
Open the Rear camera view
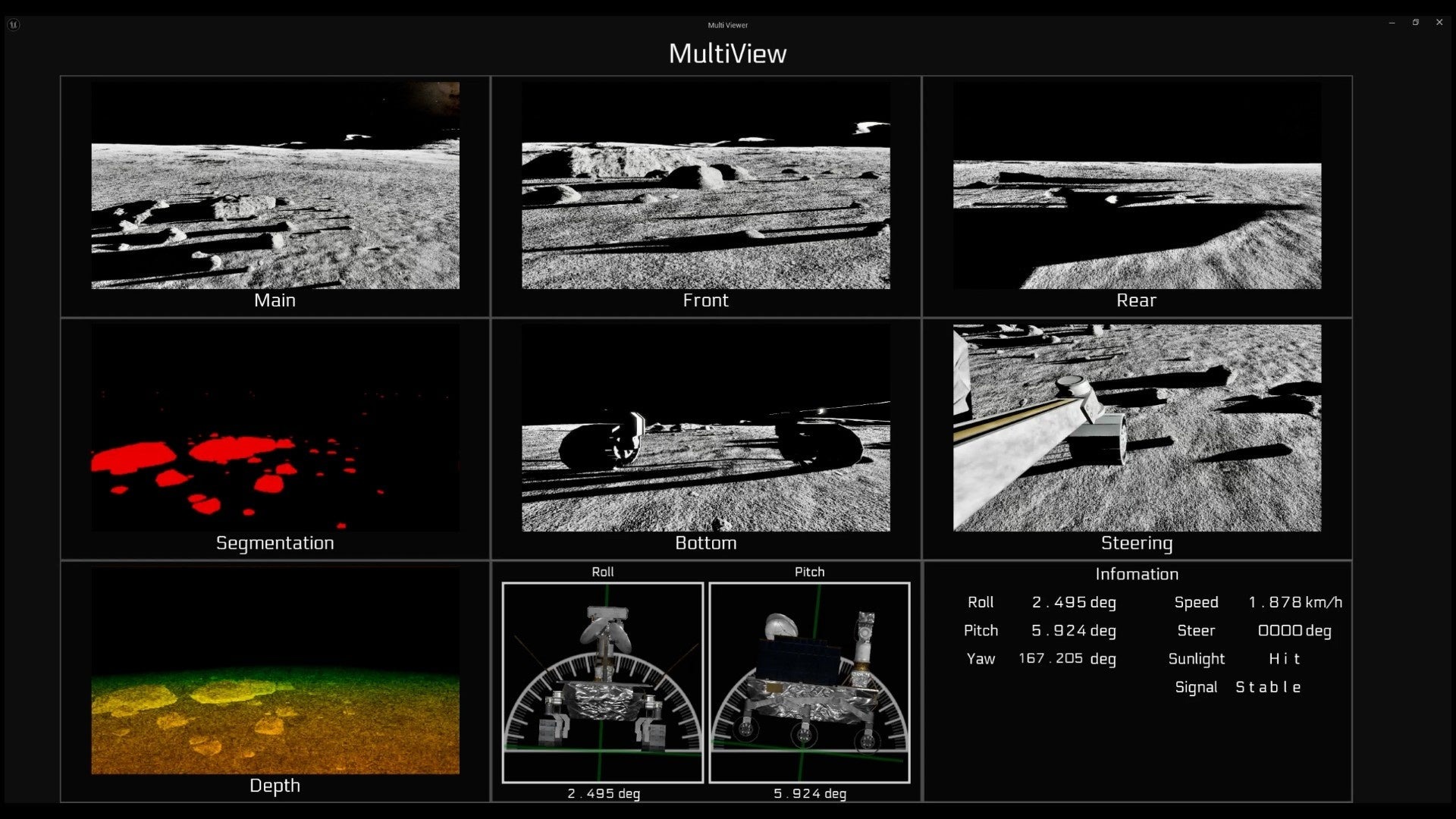tap(1137, 185)
